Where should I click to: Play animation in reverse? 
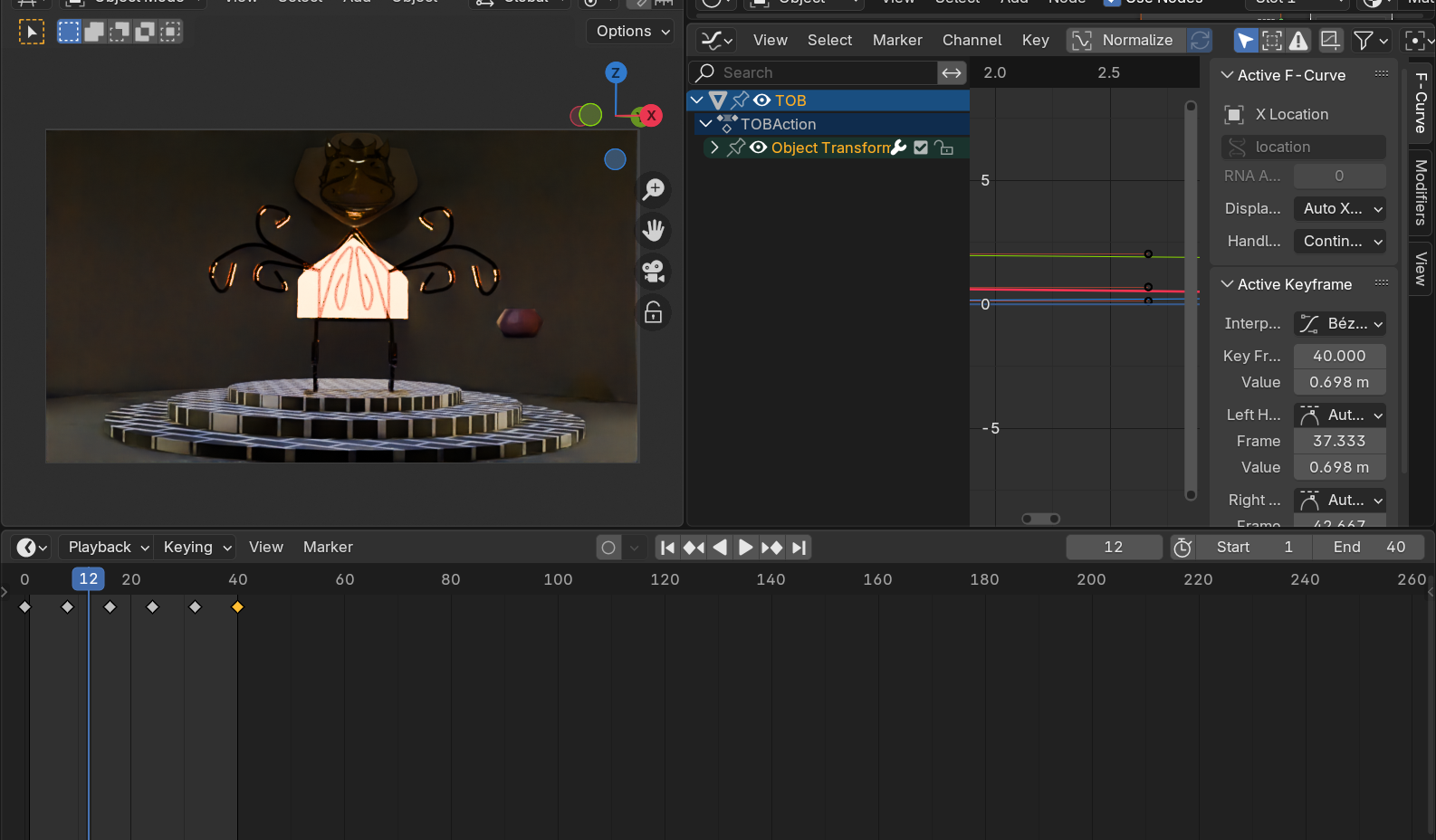(x=720, y=547)
